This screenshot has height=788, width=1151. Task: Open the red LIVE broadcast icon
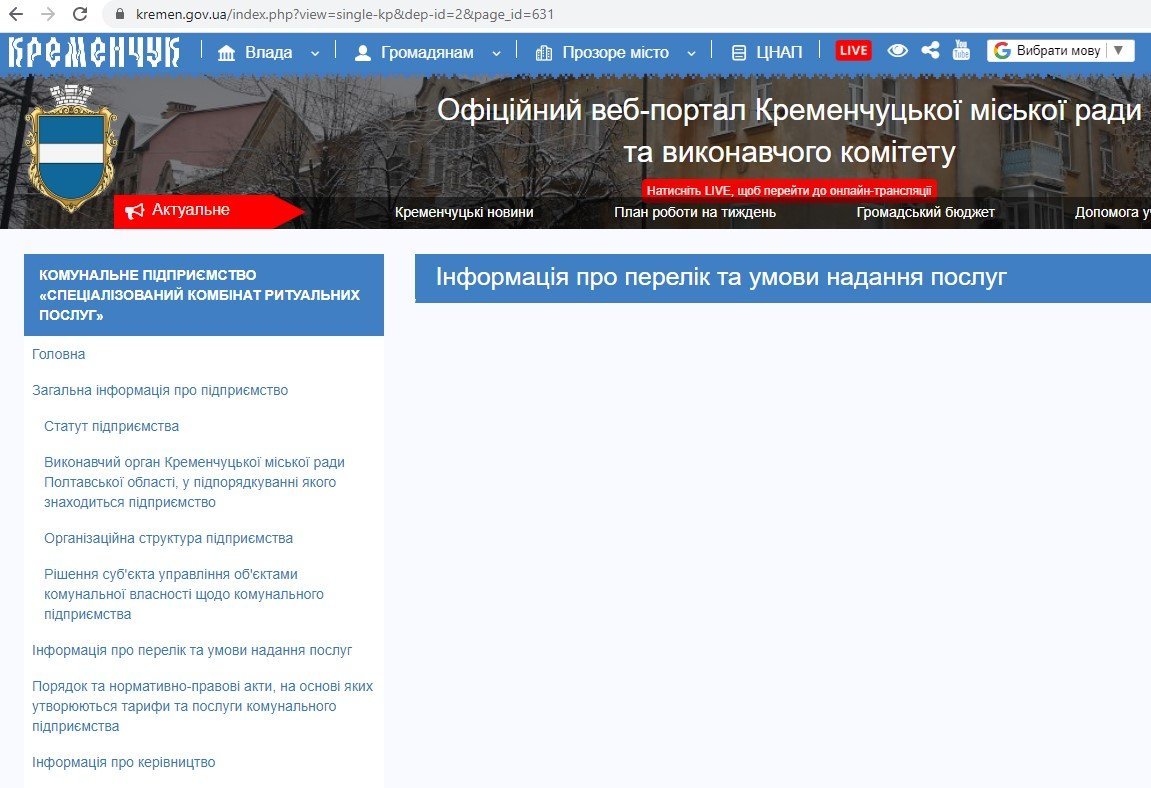click(x=853, y=51)
